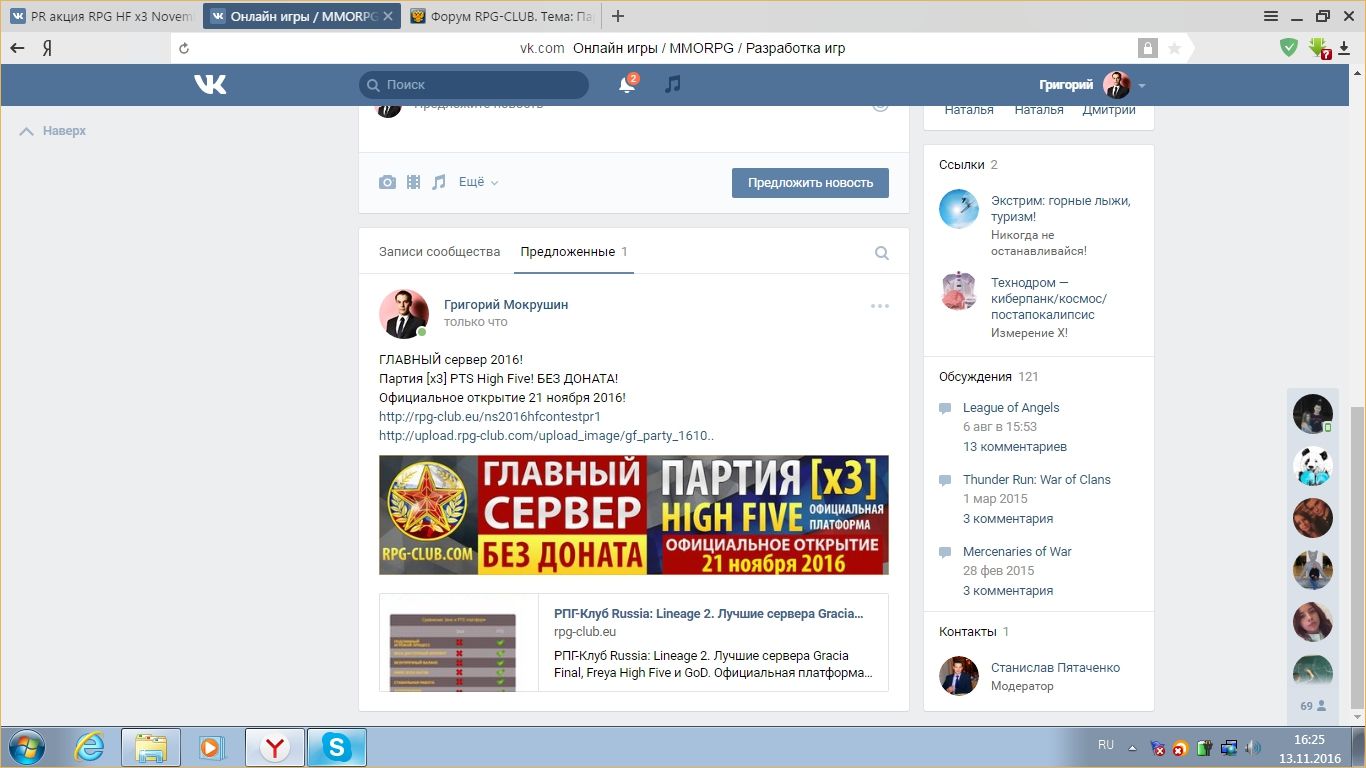Open the notifications bell
This screenshot has height=768, width=1366.
click(627, 85)
